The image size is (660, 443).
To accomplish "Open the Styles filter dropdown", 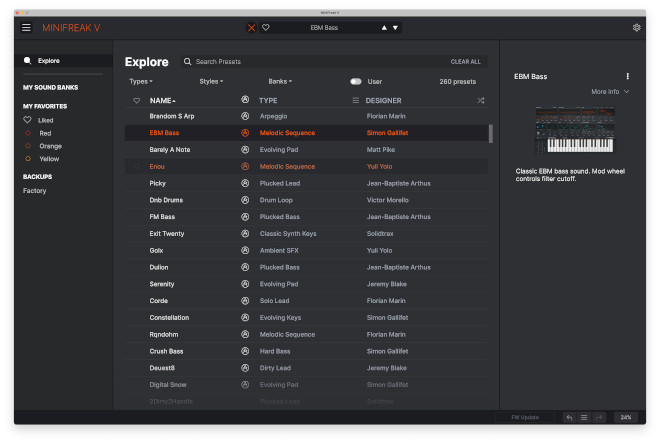I will tap(211, 81).
